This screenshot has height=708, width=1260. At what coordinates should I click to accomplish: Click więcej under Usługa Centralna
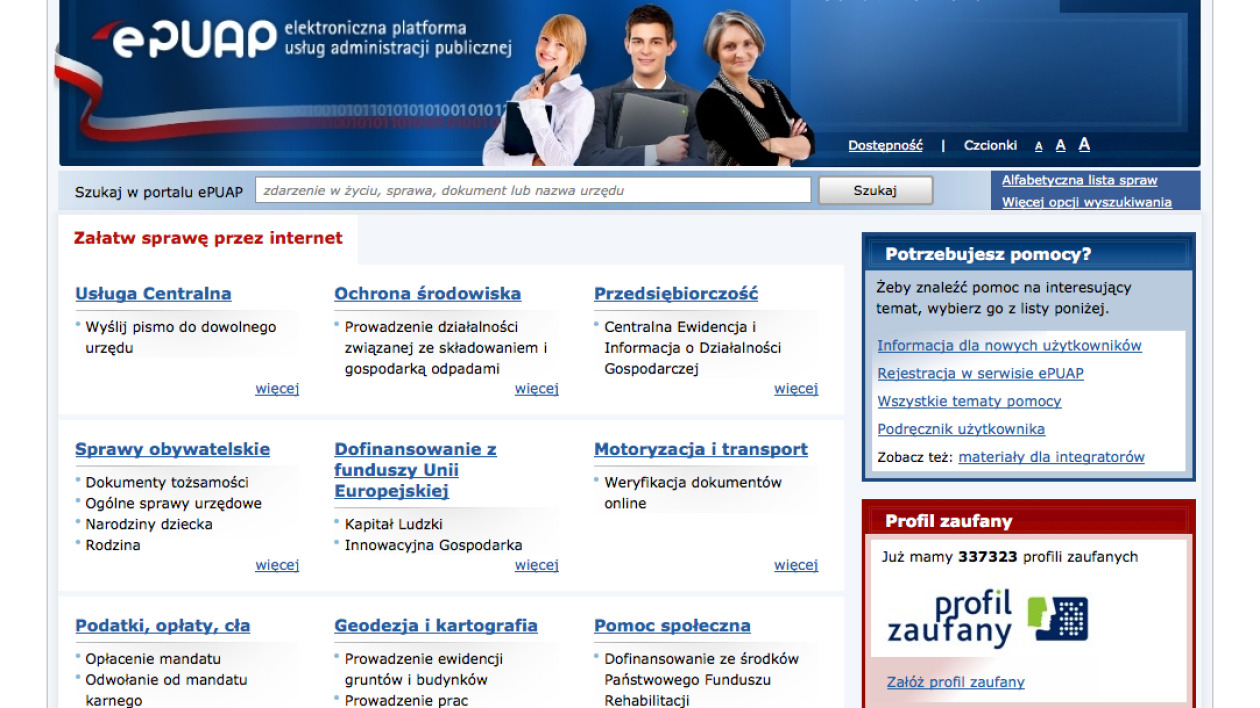pyautogui.click(x=277, y=388)
